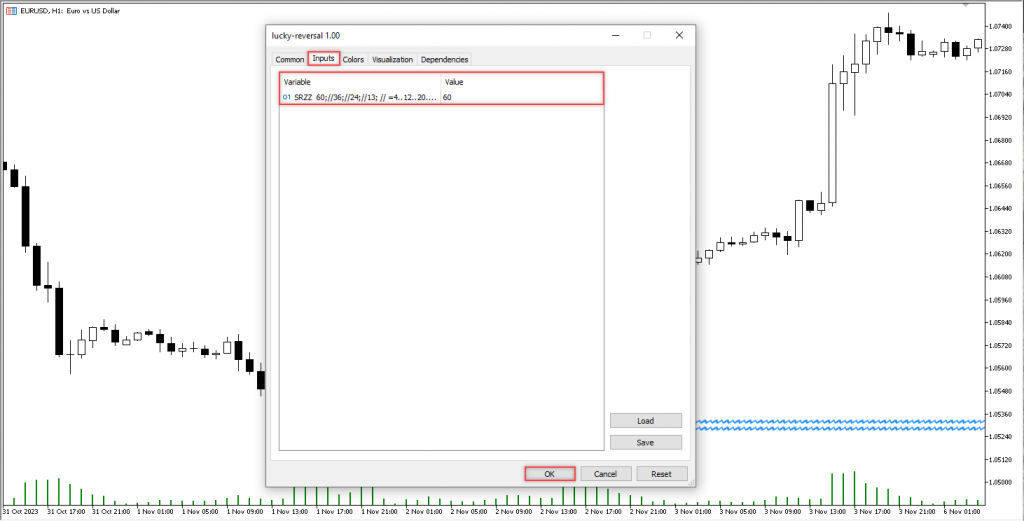Image resolution: width=1024 pixels, height=521 pixels.
Task: Reset inputs to defaults
Action: coord(662,474)
